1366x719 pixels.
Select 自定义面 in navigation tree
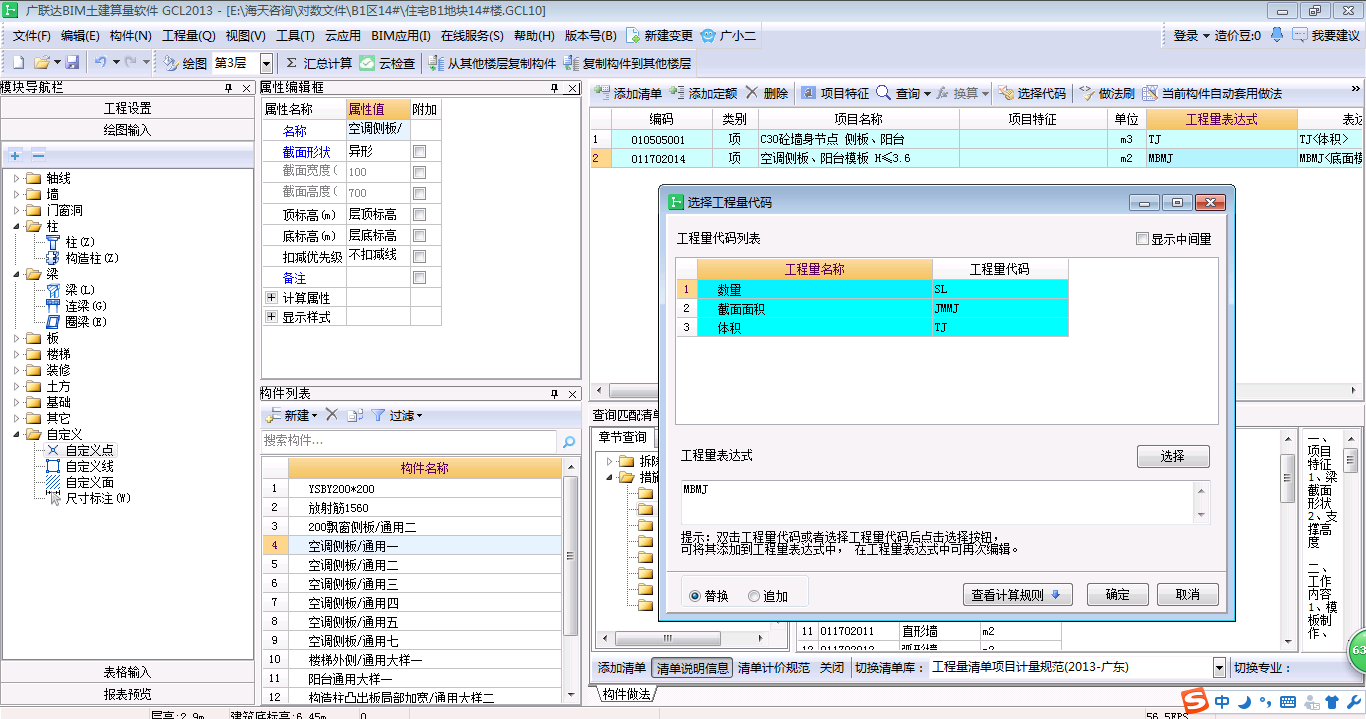89,482
